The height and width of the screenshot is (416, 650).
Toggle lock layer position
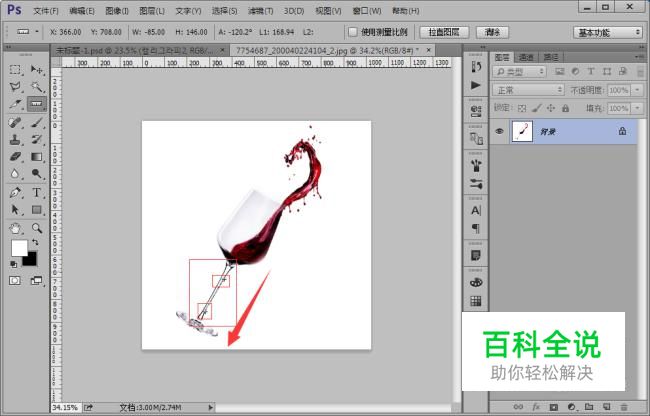[551, 109]
